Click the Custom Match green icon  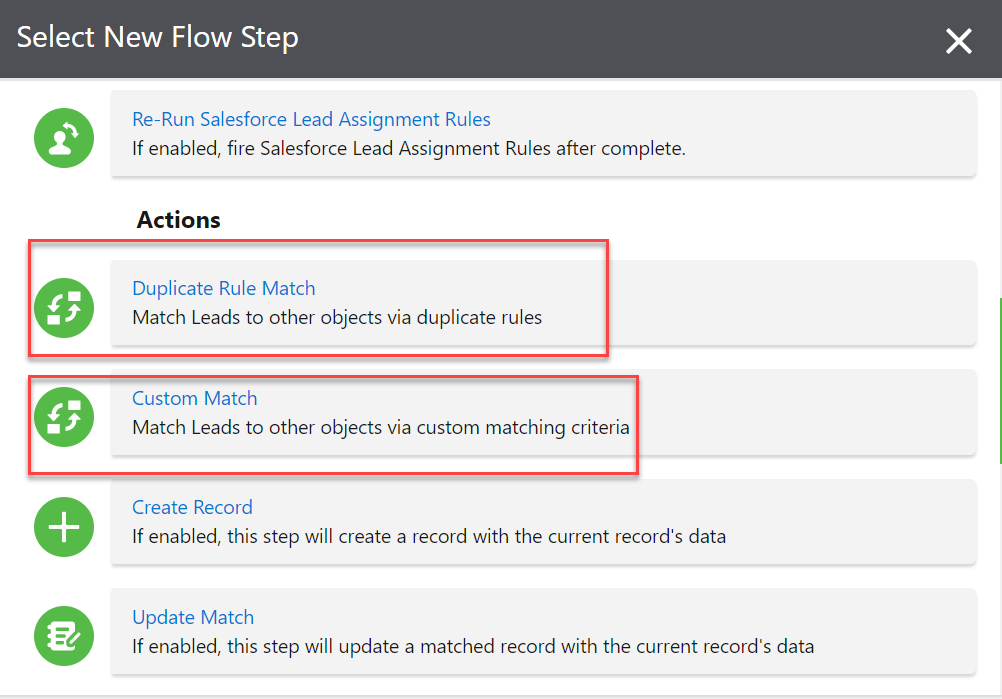click(64, 417)
